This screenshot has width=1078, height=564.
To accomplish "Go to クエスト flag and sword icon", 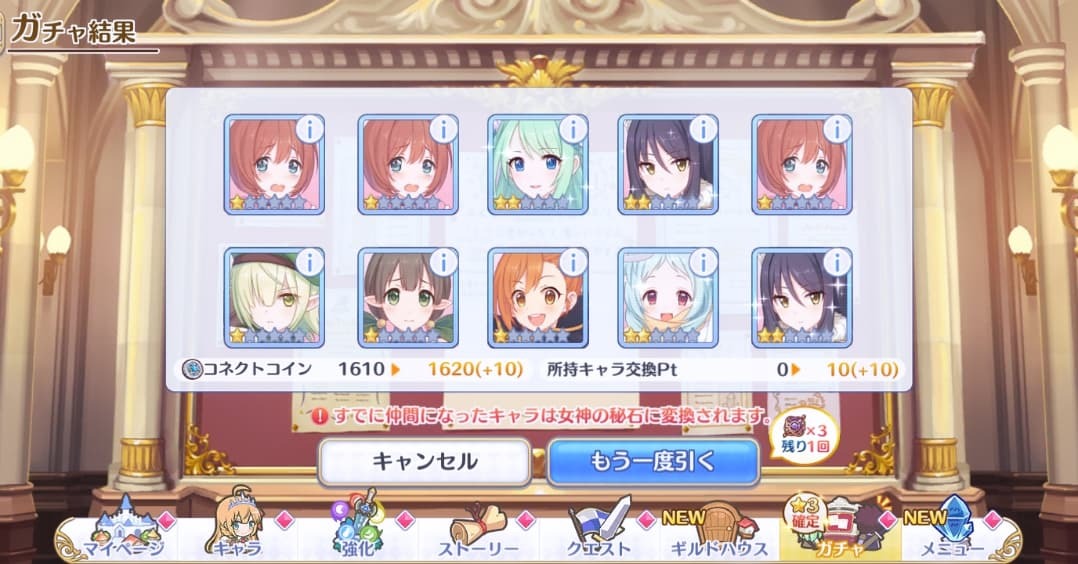I will coord(600,530).
